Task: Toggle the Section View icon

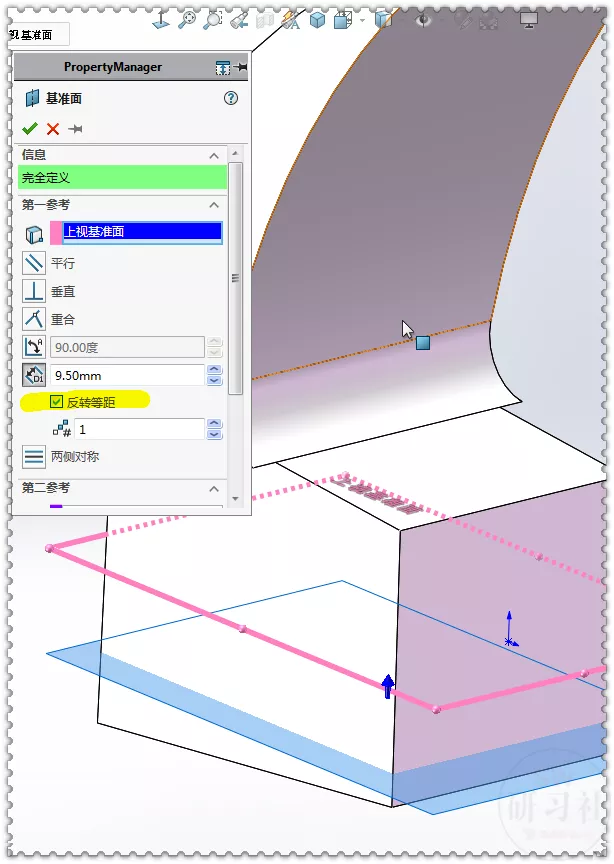Action: click(x=265, y=20)
